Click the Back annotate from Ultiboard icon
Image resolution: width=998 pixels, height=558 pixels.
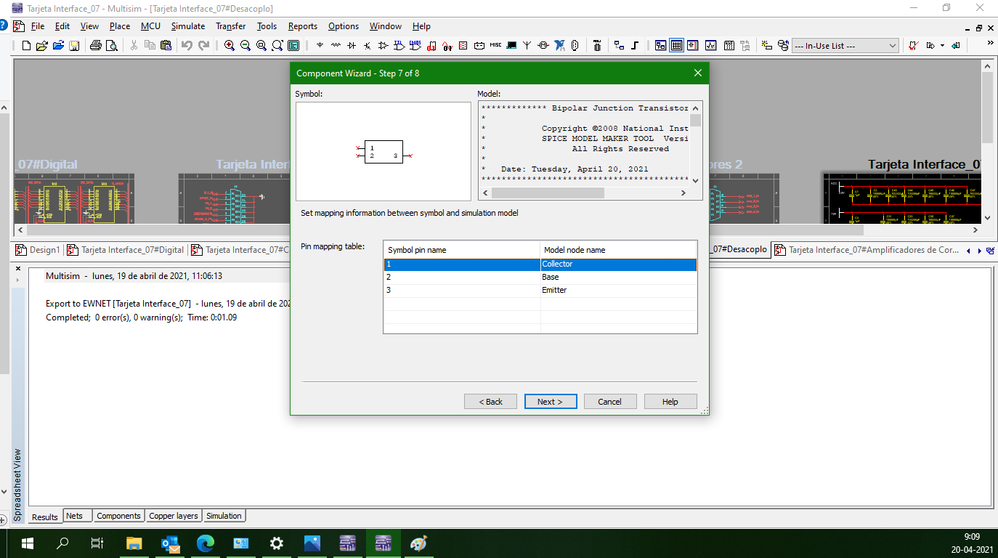click(x=956, y=46)
